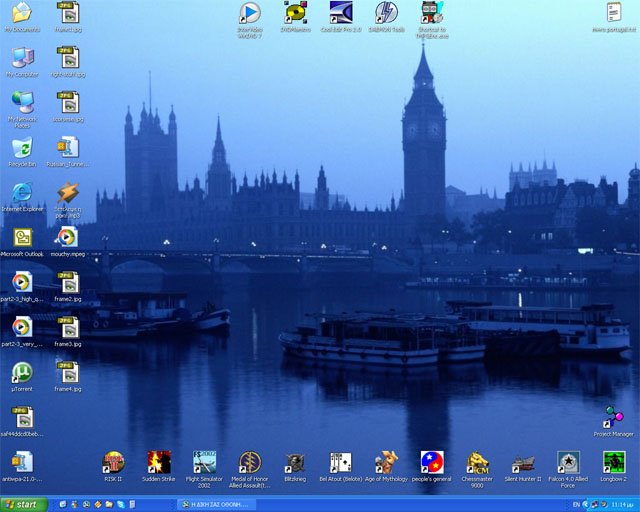Image resolution: width=640 pixels, height=512 pixels.
Task: Open the Age of Mythology shortcut
Action: (x=387, y=462)
